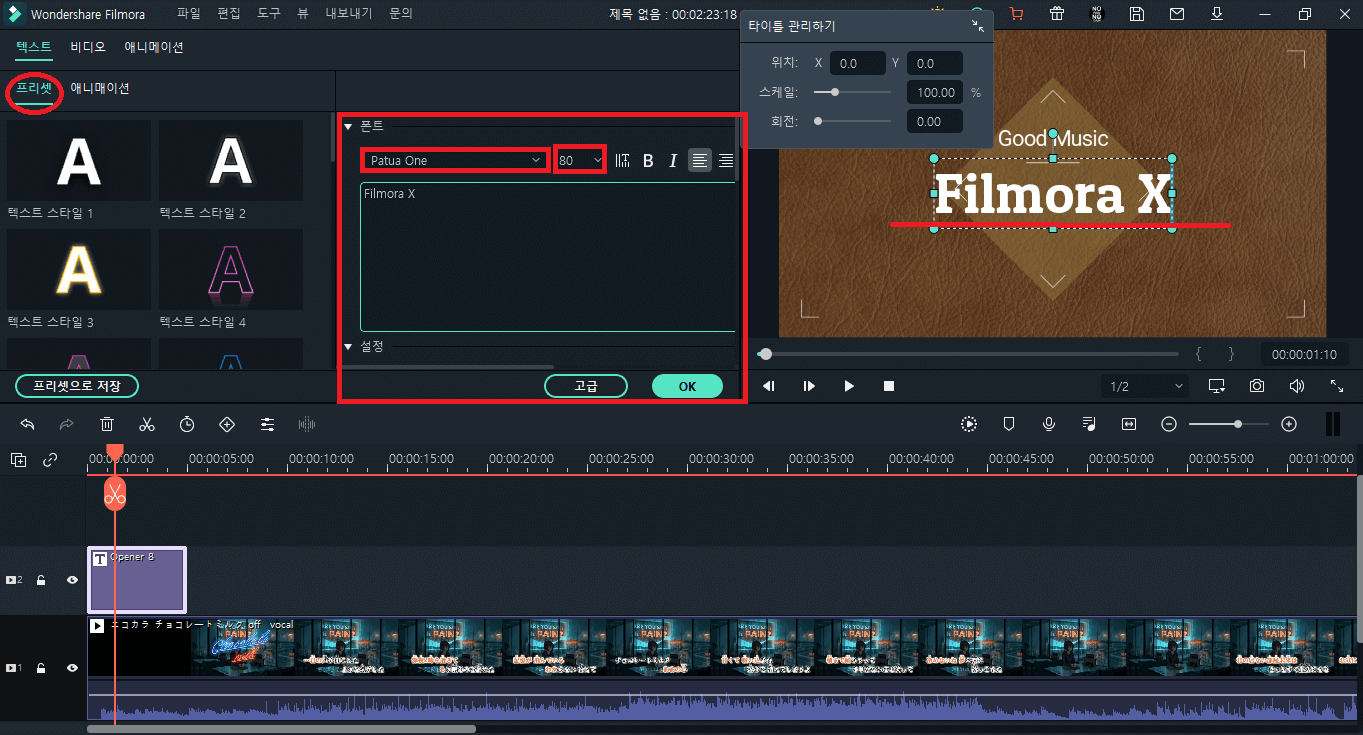The width and height of the screenshot is (1363, 735).
Task: Click zoom to fit timeline icon
Action: point(1129,424)
